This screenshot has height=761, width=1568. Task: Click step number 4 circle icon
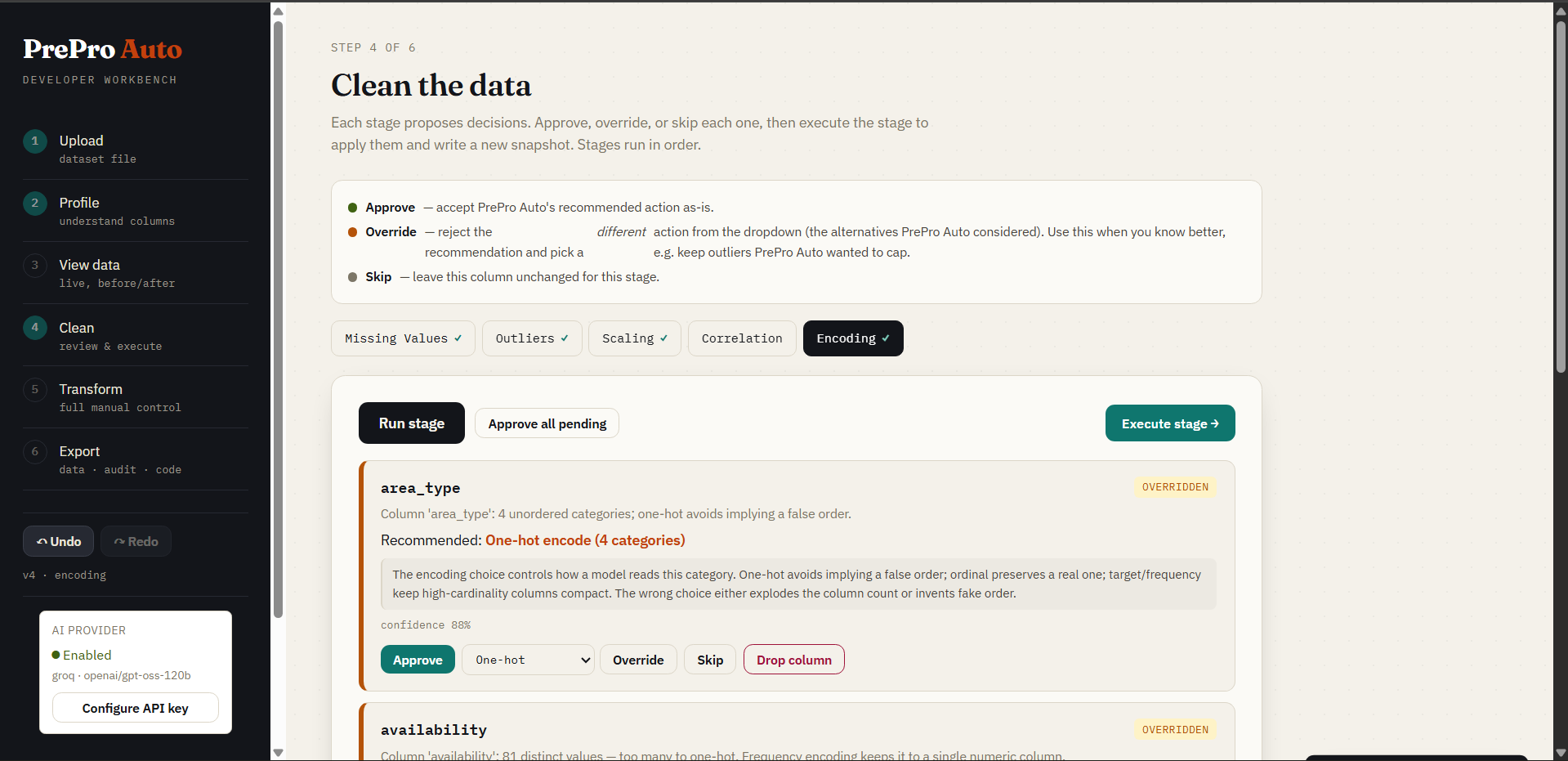pos(34,328)
